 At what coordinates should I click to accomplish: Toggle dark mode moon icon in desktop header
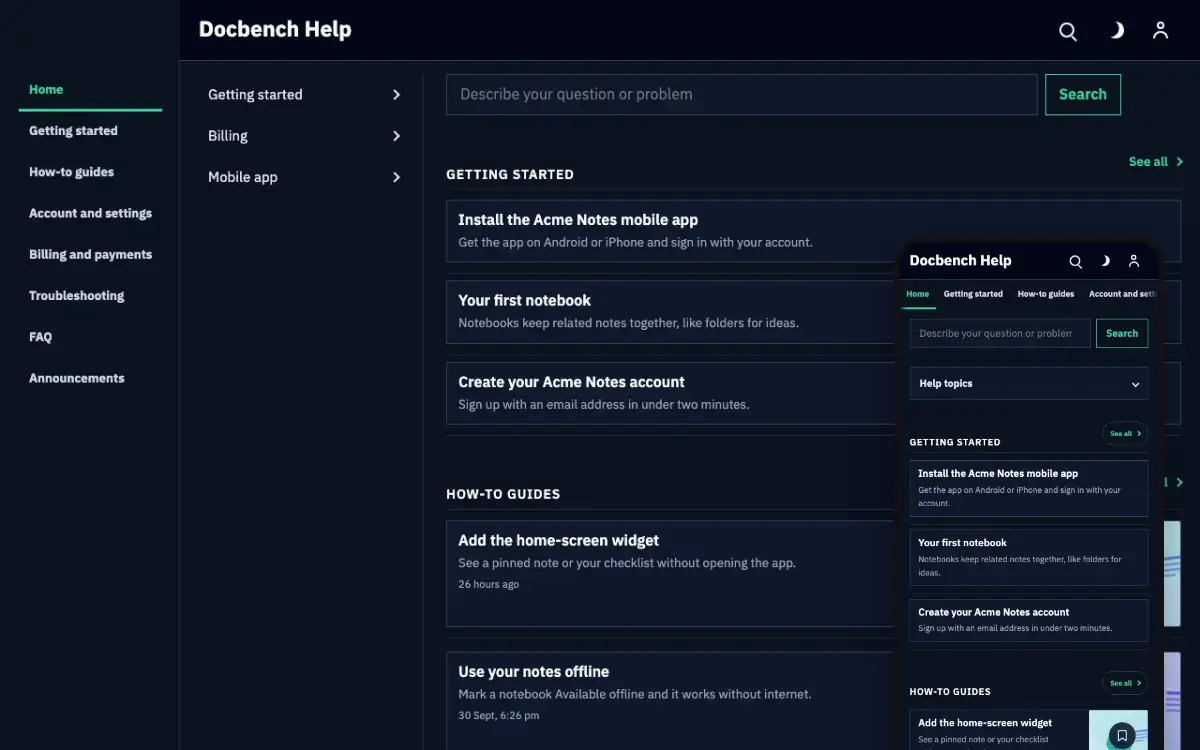tap(1115, 31)
